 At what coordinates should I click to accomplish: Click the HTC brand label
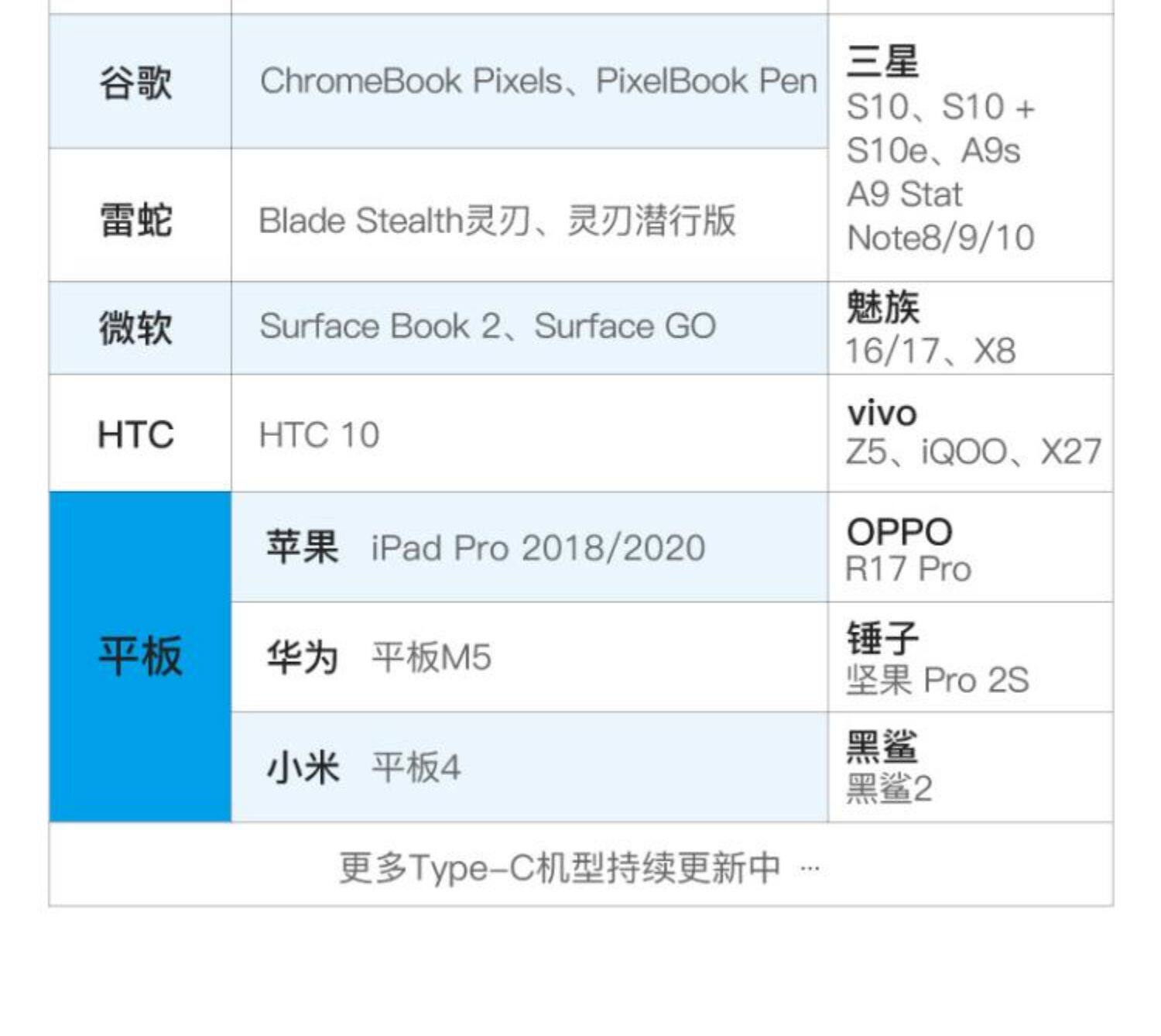tap(135, 434)
